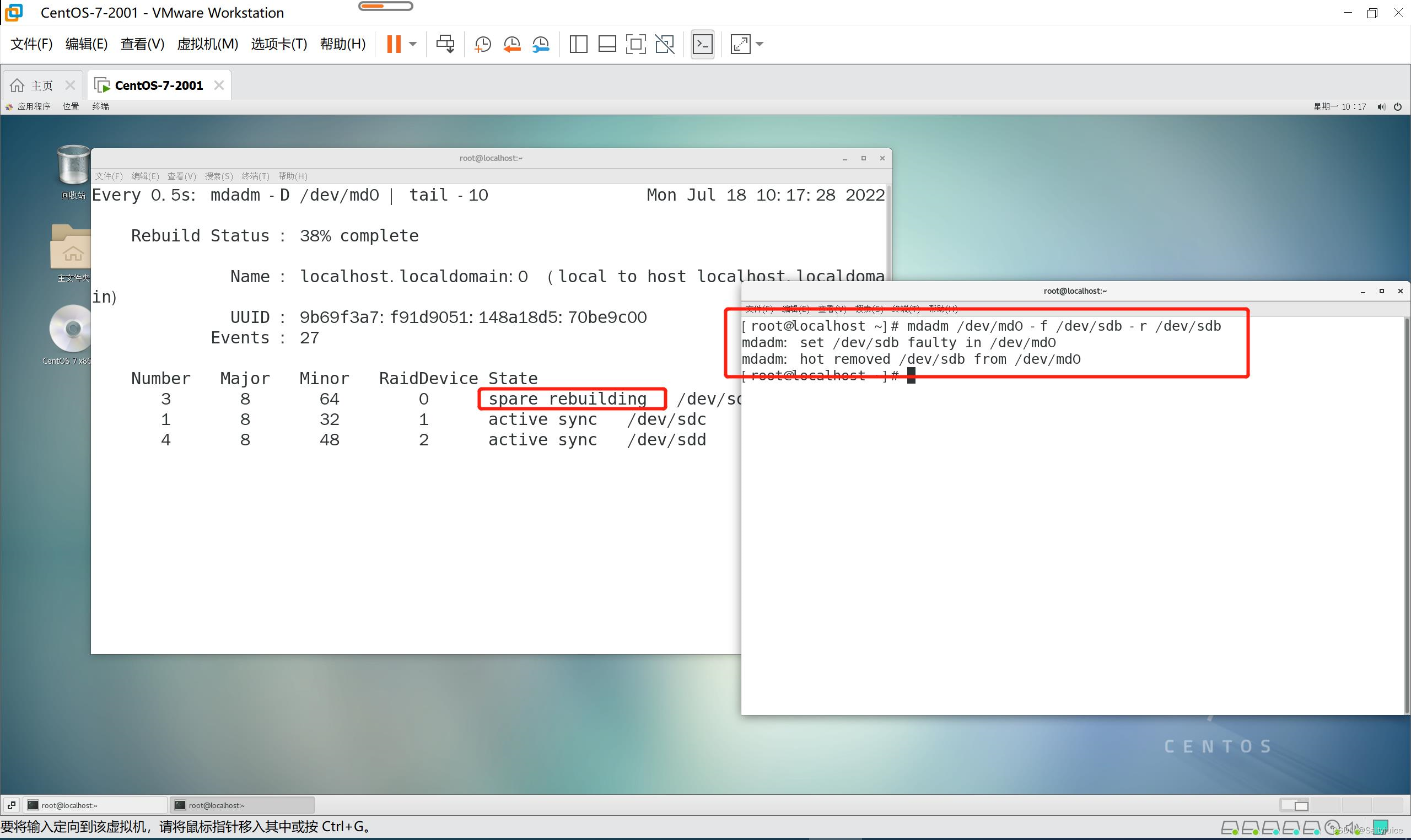
Task: Open 搜索(S) menu in back terminal
Action: [x=218, y=176]
